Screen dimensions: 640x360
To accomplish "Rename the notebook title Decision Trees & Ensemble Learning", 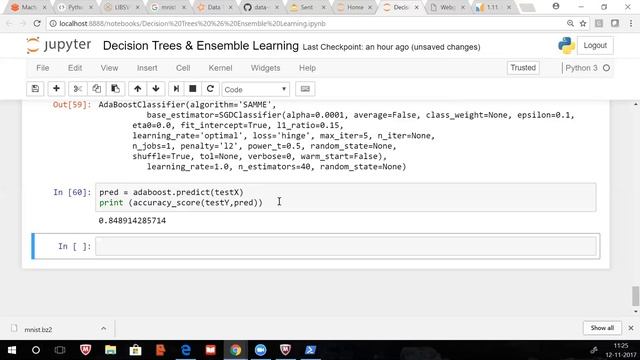I will pyautogui.click(x=200, y=46).
